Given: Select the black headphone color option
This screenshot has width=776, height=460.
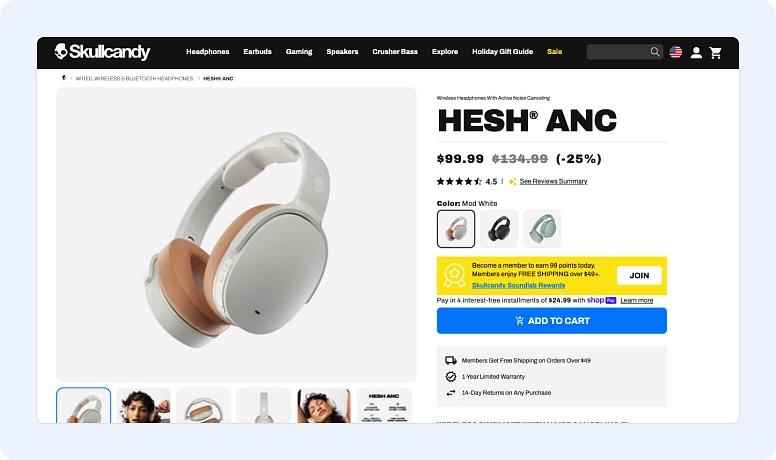Looking at the screenshot, I should pyautogui.click(x=499, y=229).
